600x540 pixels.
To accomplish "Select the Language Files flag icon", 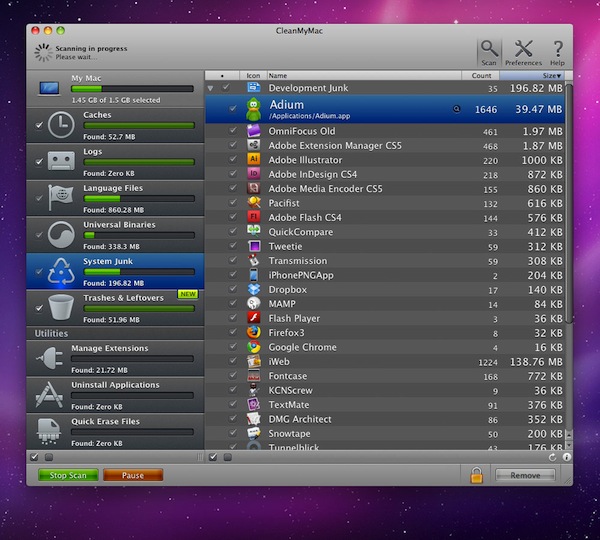I will tap(61, 197).
